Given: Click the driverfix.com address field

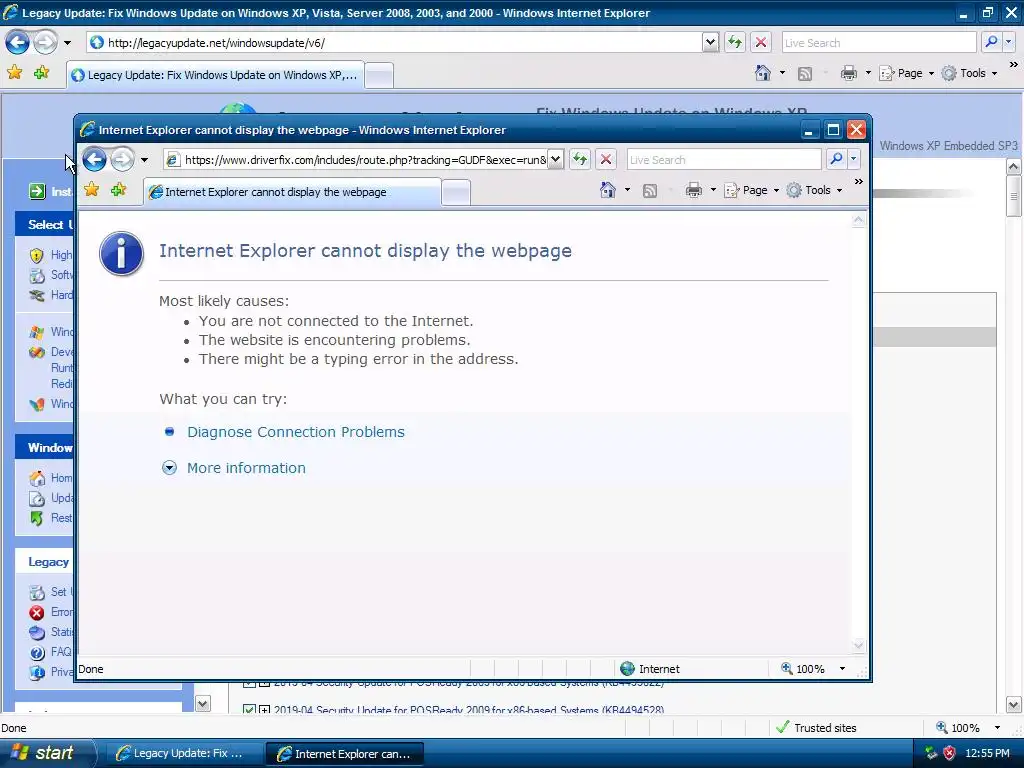Looking at the screenshot, I should [356, 159].
